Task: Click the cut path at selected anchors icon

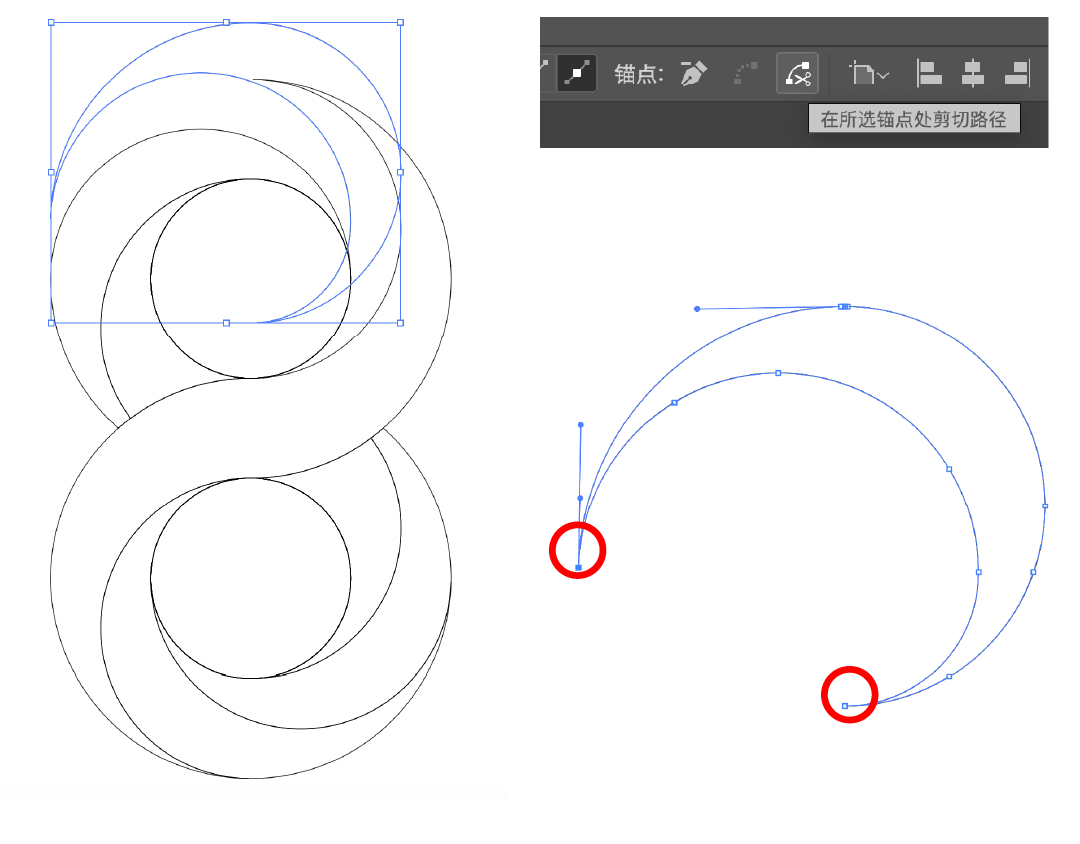Action: 797,73
